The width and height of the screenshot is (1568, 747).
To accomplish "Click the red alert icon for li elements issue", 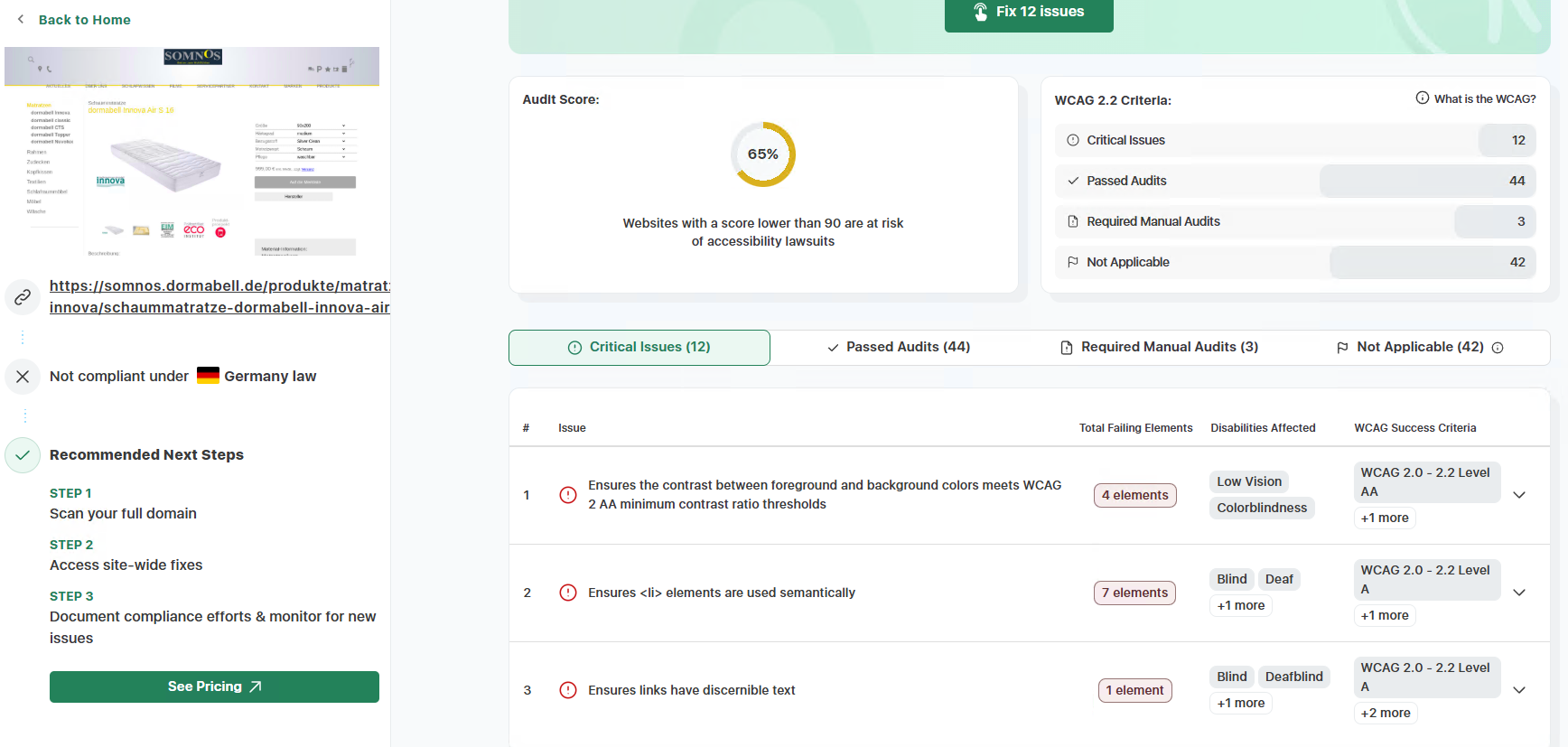I will click(568, 593).
